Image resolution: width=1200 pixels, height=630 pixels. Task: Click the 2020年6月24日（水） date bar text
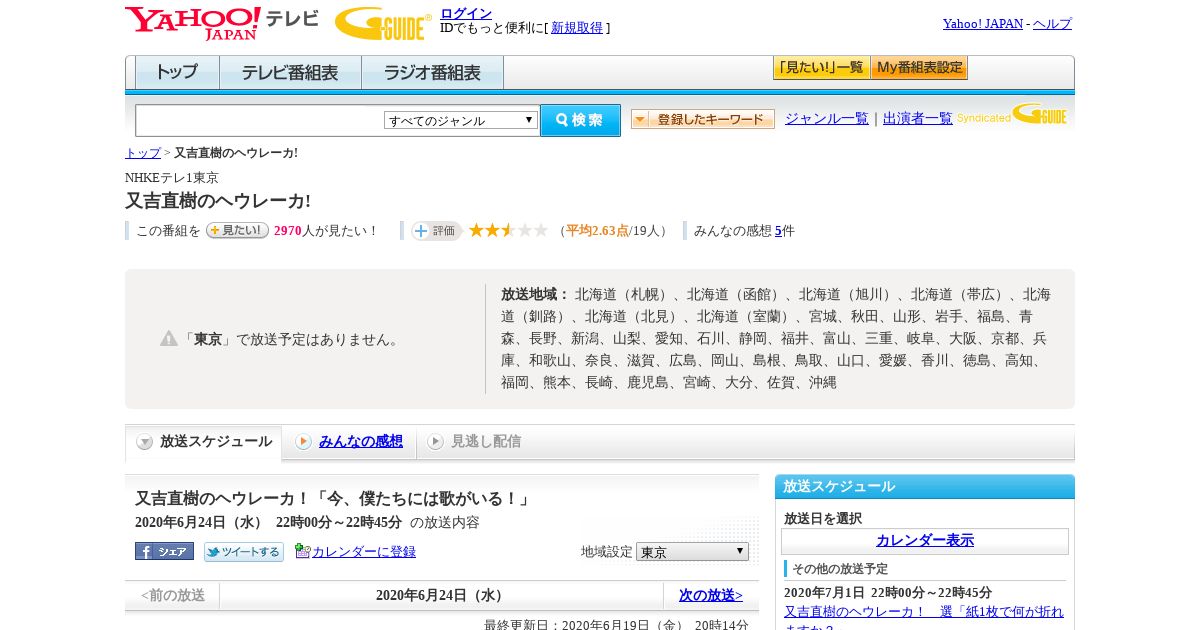coord(441,596)
